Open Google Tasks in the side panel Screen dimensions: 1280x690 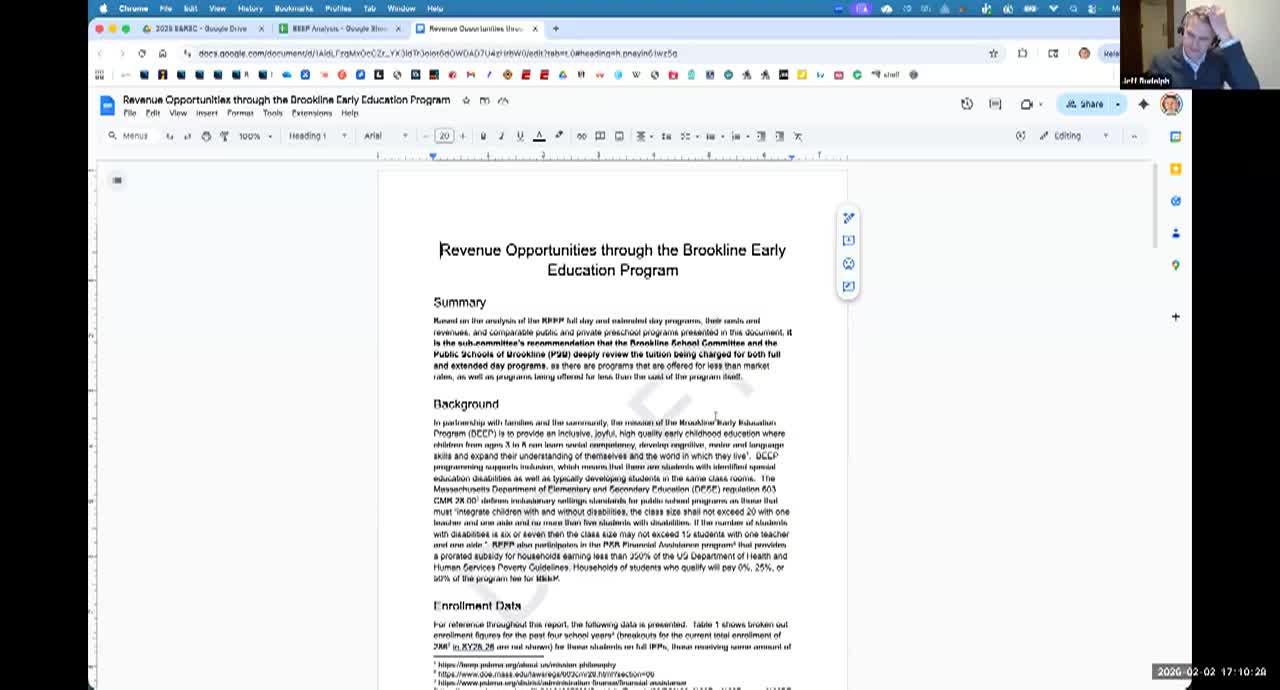tap(1176, 201)
